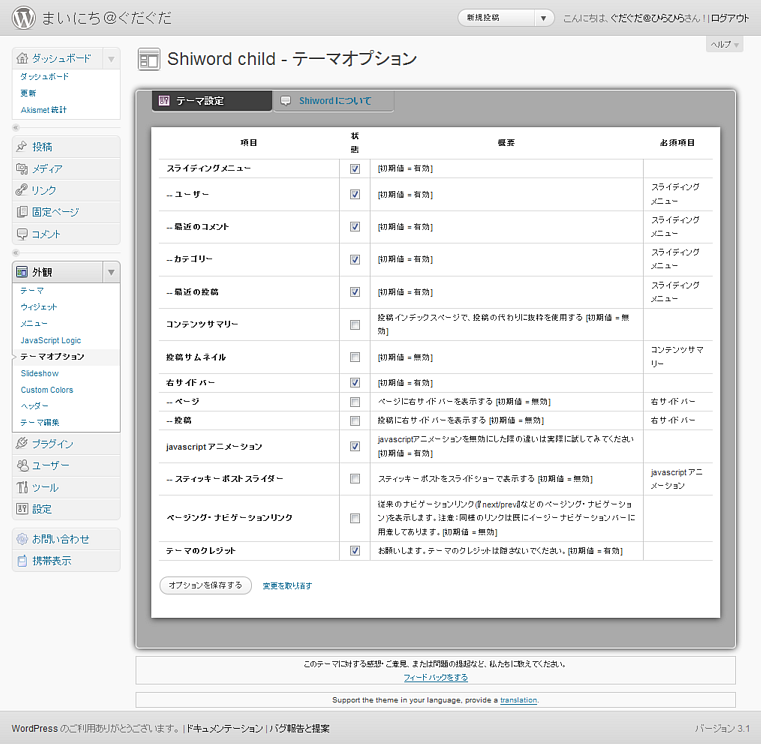
Task: Click the WordPress logo icon
Action: (x=23, y=18)
